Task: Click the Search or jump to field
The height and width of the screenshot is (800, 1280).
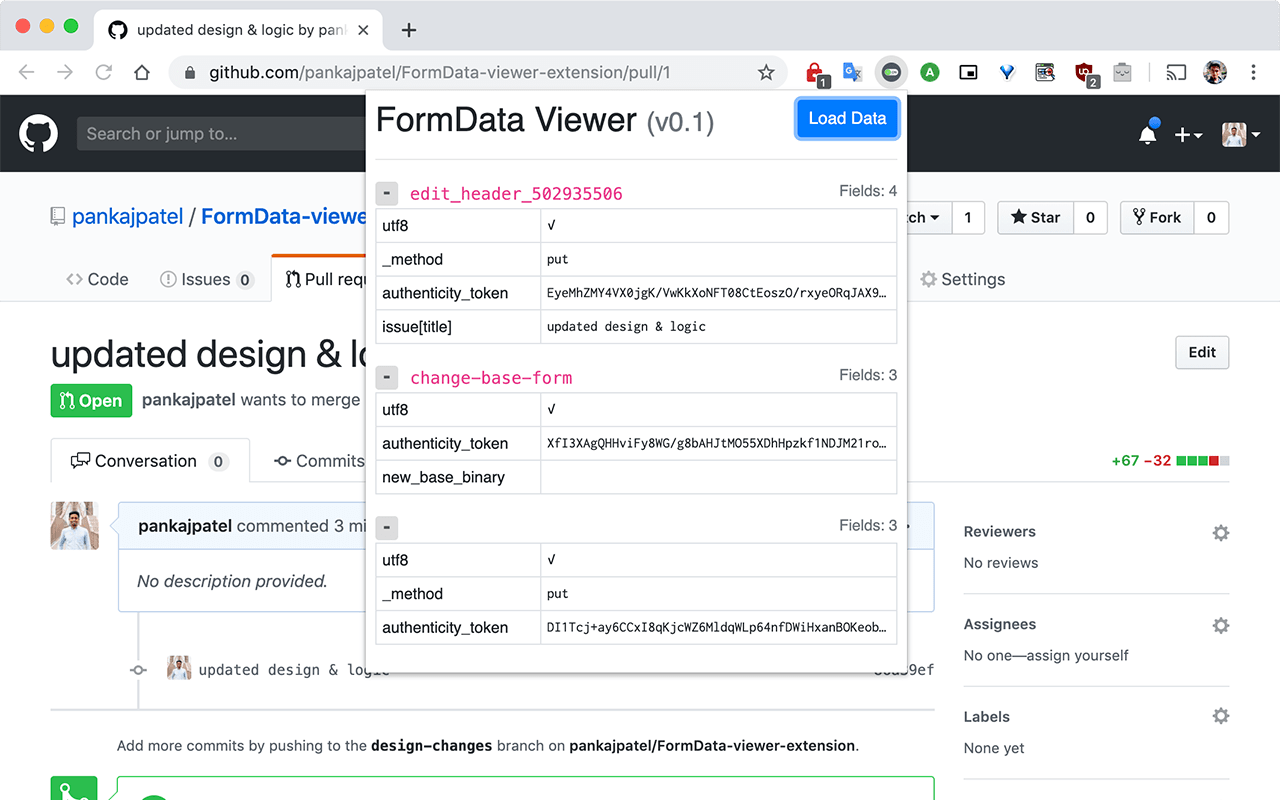Action: [221, 134]
